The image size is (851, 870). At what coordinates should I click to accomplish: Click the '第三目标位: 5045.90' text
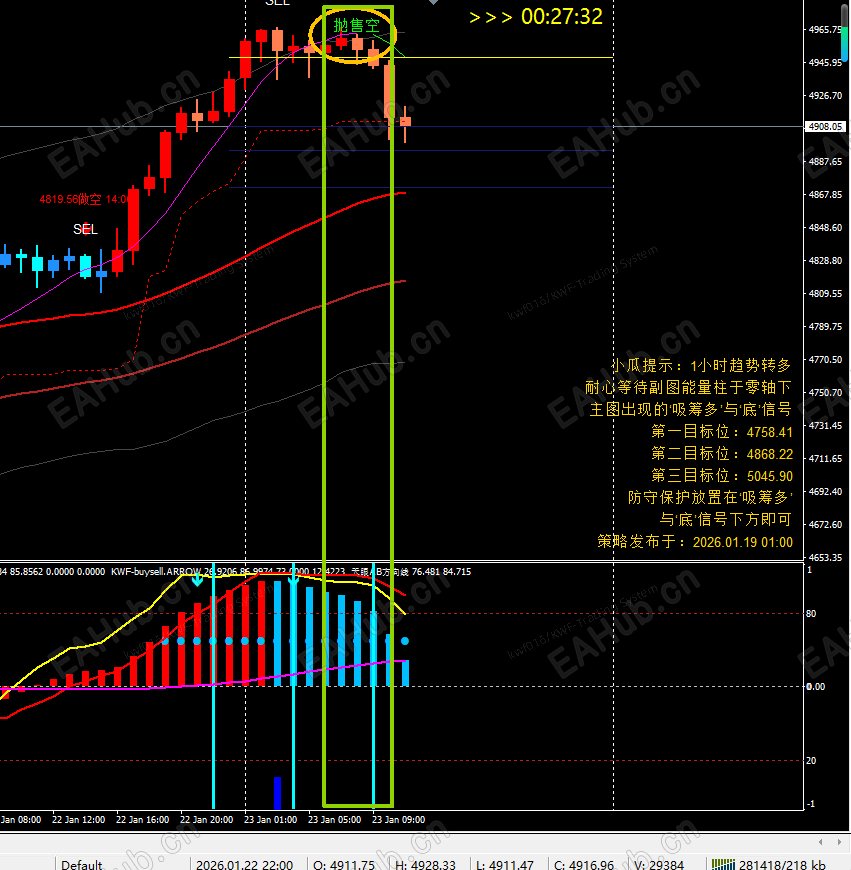[x=722, y=476]
